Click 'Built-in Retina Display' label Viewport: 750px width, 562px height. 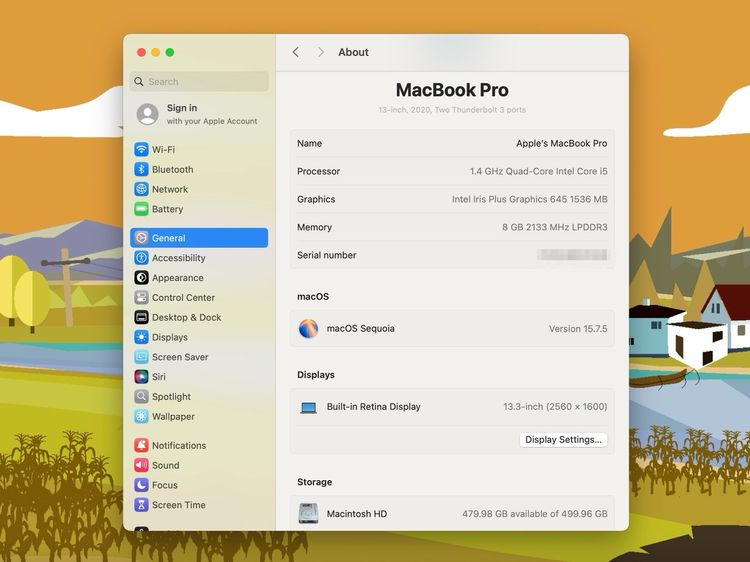pos(374,407)
